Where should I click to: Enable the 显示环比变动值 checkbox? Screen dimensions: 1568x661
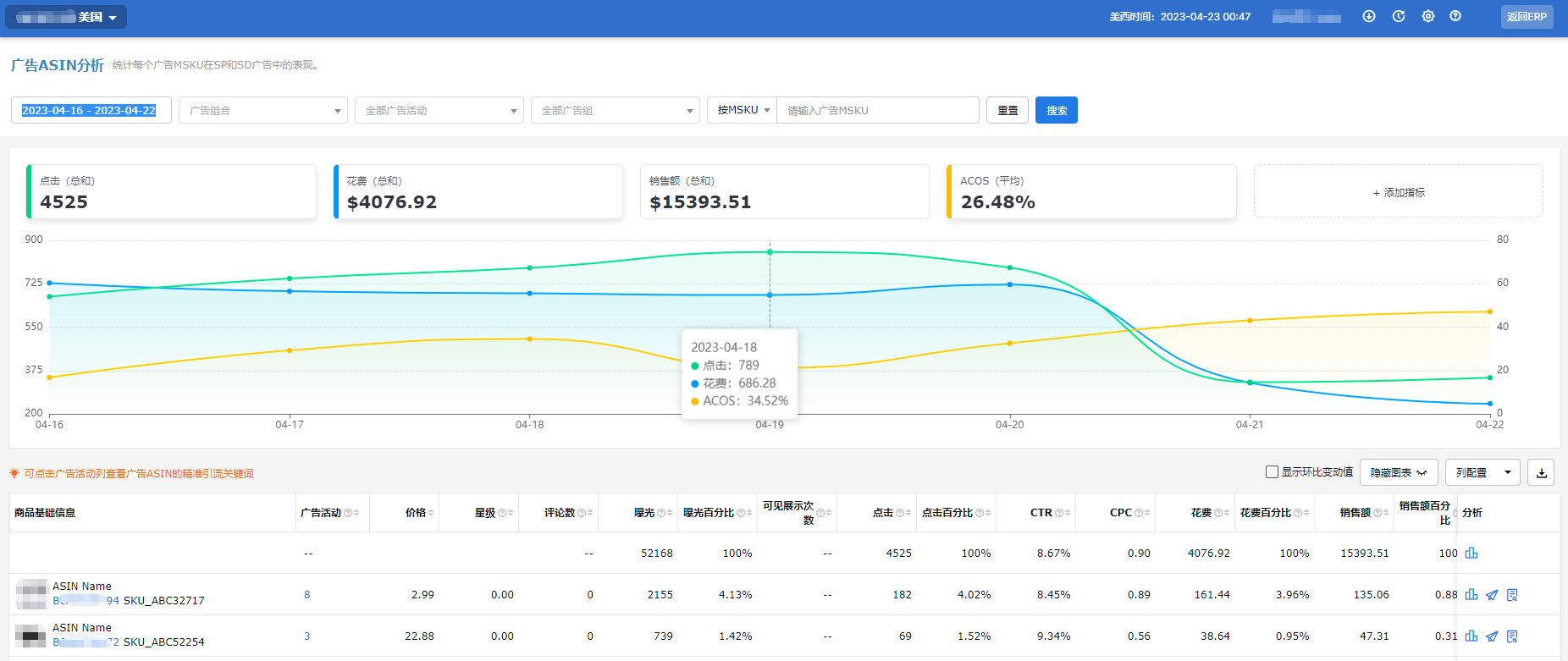click(x=1272, y=472)
